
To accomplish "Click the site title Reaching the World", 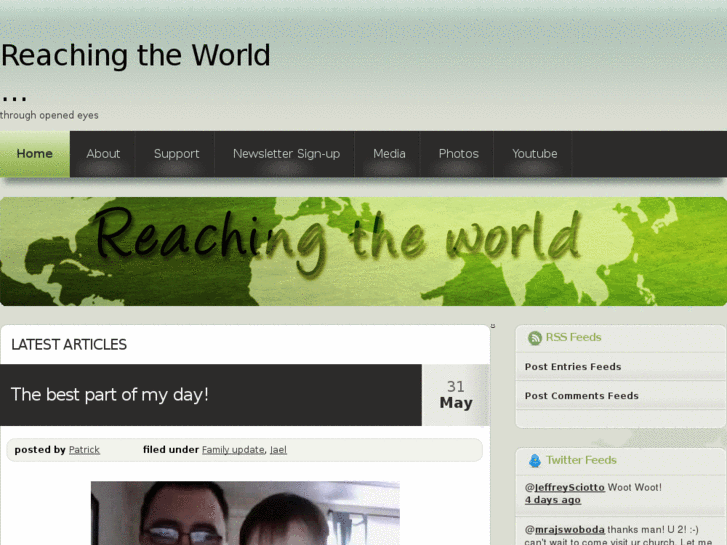I will point(135,55).
